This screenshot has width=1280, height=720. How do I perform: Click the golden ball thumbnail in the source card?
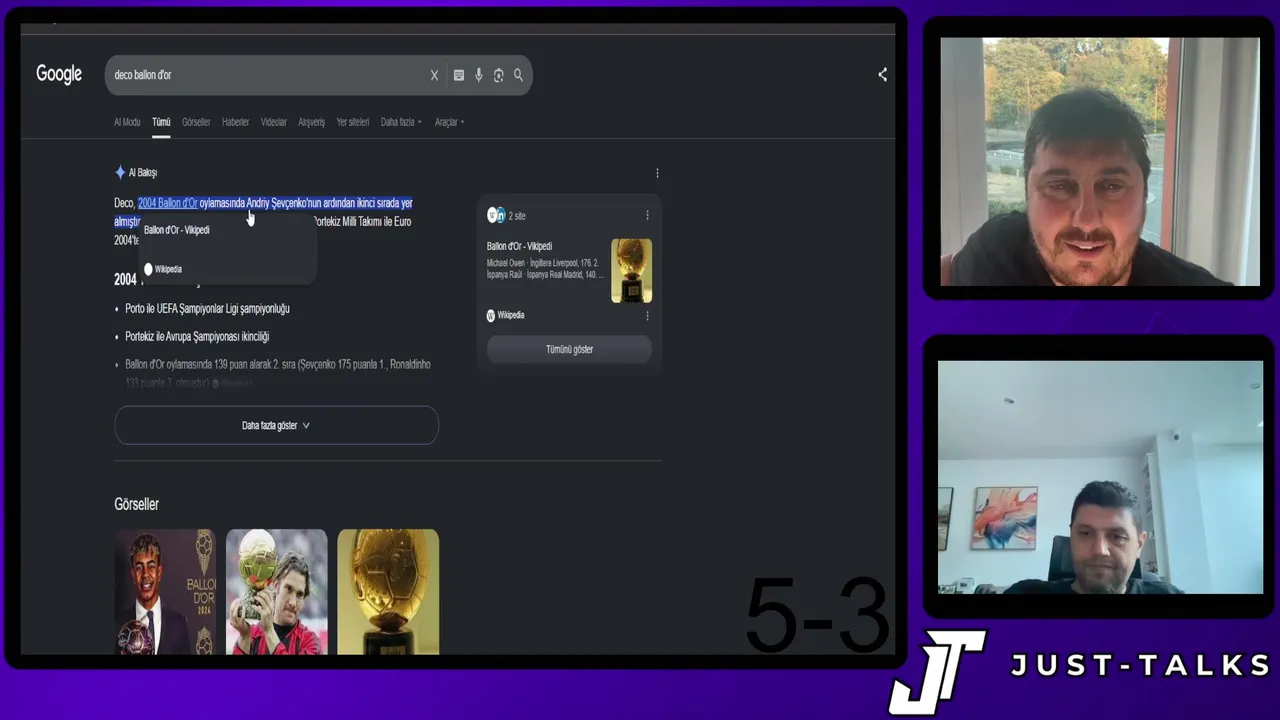pos(632,270)
